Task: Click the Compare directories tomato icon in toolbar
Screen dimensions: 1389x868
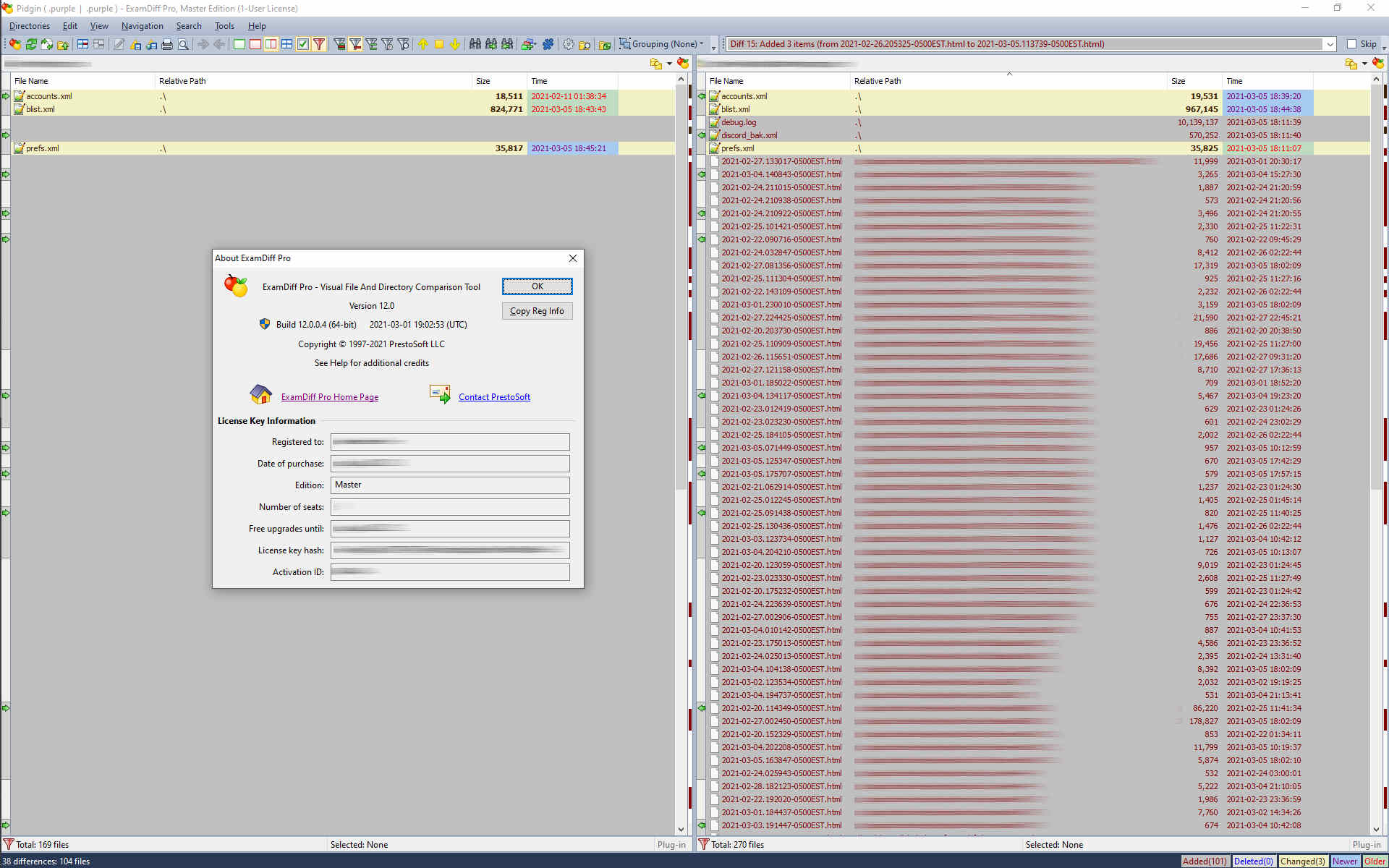Action: tap(15, 44)
